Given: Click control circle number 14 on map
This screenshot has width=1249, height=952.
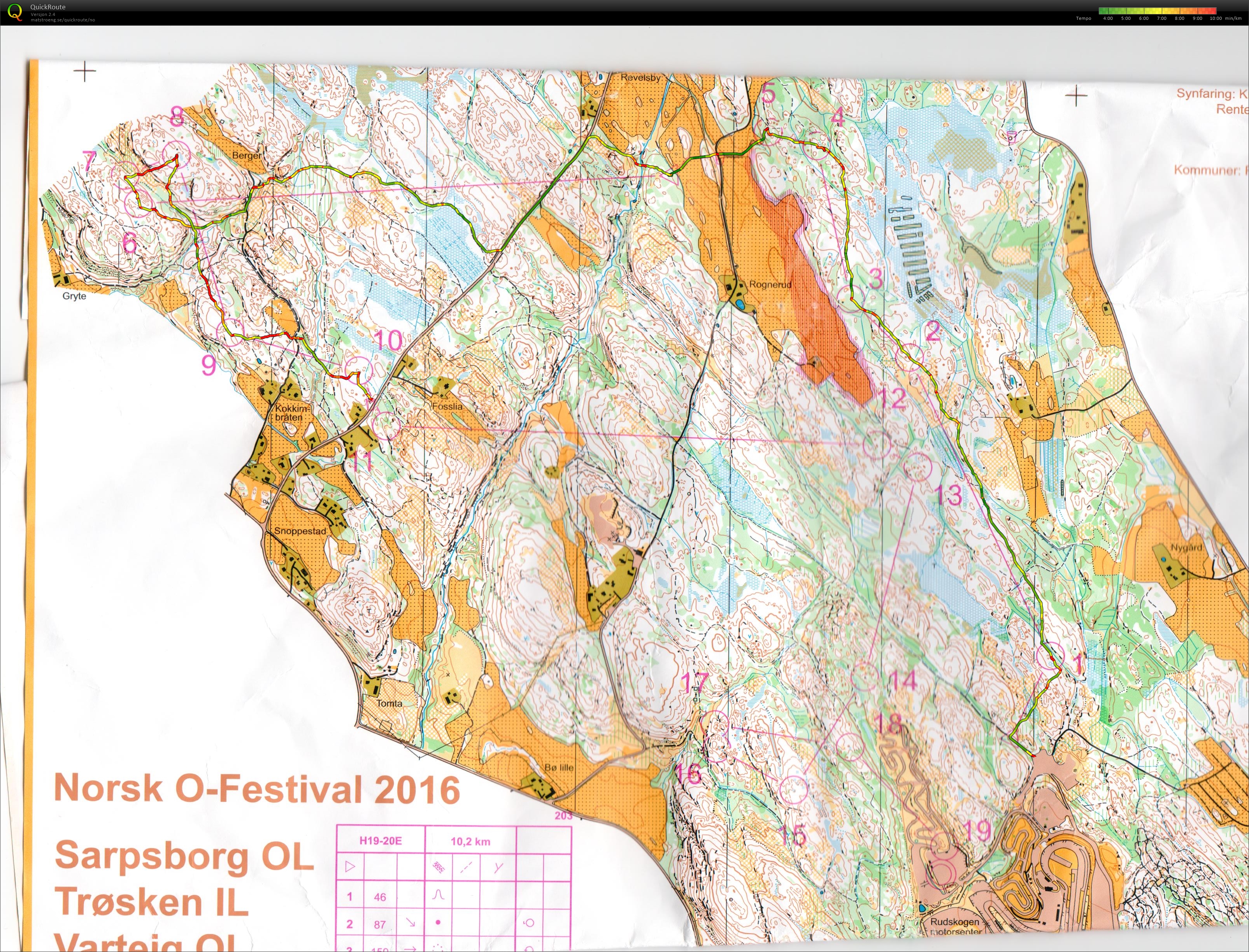Looking at the screenshot, I should 865,677.
